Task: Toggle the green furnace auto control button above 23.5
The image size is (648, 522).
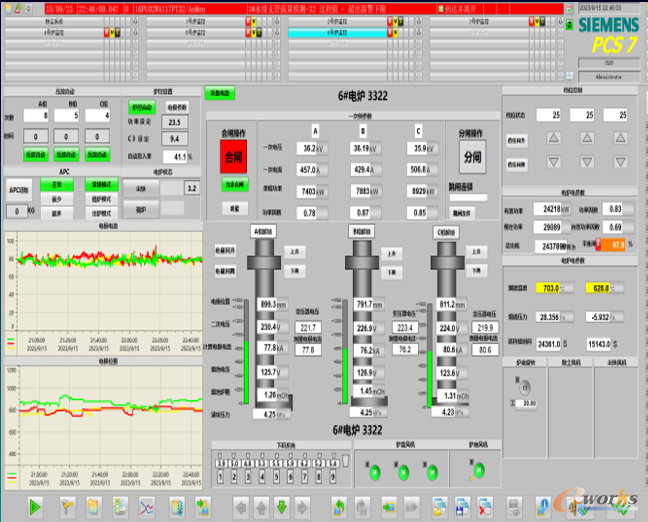Action: (x=142, y=108)
